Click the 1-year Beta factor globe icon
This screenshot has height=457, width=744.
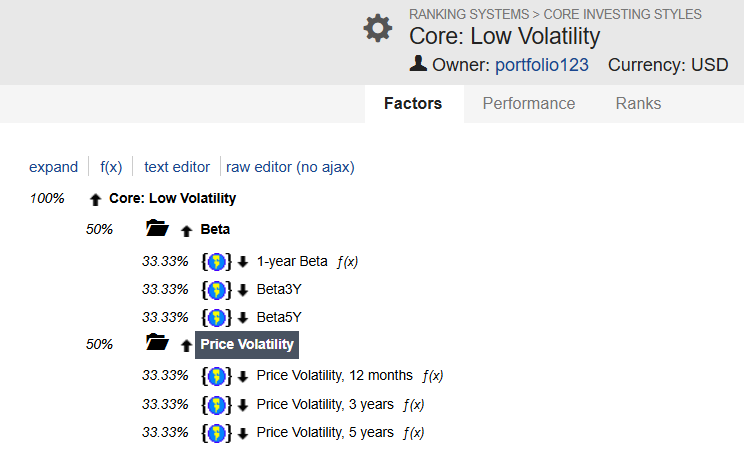point(218,262)
